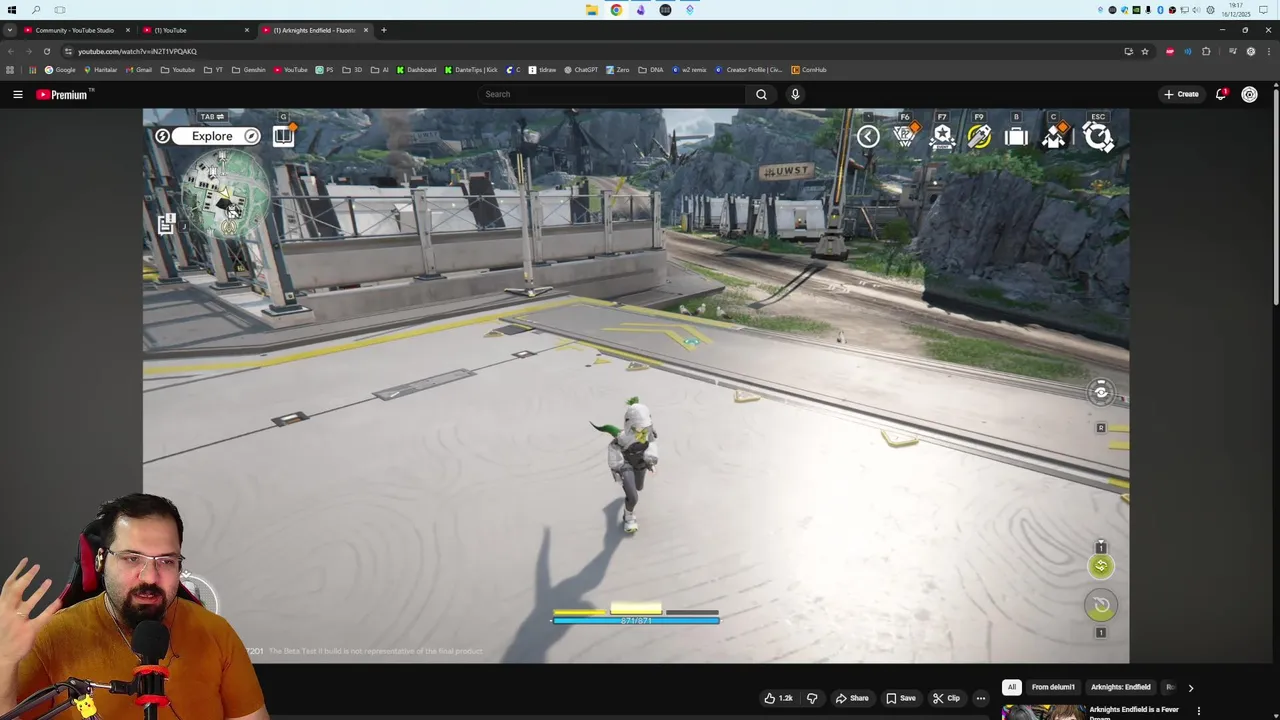The width and height of the screenshot is (1280, 720).
Task: Open the YT bookmarks folder
Action: click(213, 70)
